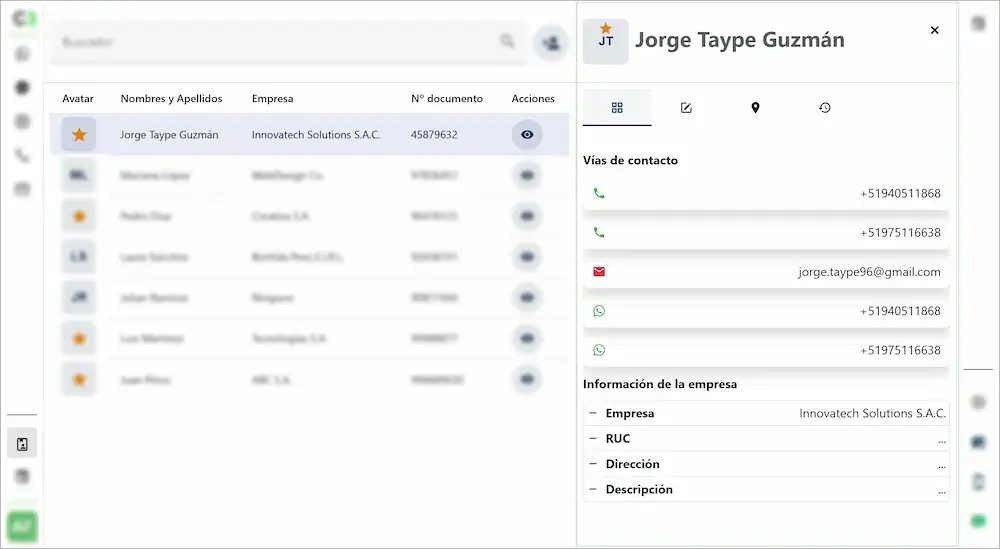Click WhatsApp icon for +51975116638
This screenshot has width=1000, height=549.
tap(599, 350)
